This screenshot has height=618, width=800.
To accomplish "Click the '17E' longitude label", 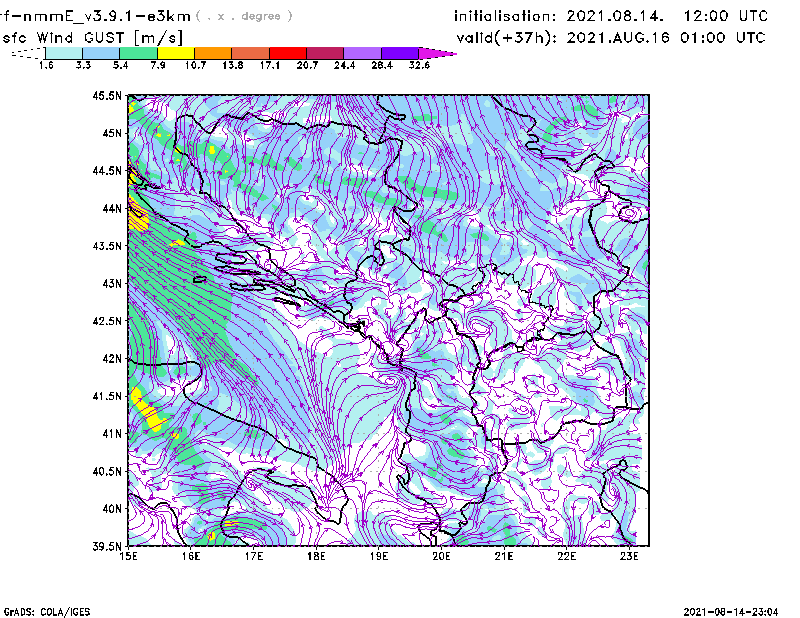I will coord(254,556).
